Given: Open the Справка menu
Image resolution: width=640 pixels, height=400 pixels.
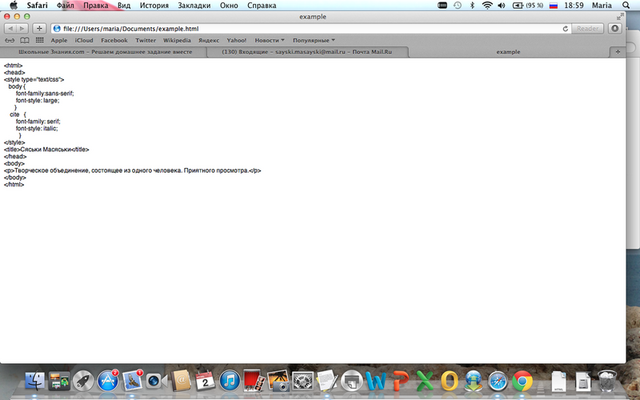Looking at the screenshot, I should pyautogui.click(x=262, y=5).
